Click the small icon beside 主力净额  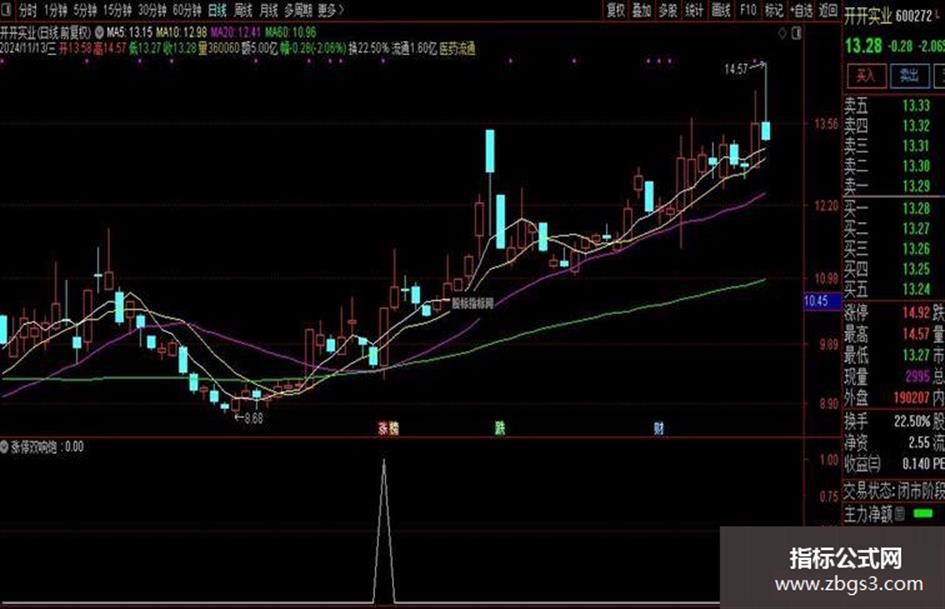coord(900,514)
